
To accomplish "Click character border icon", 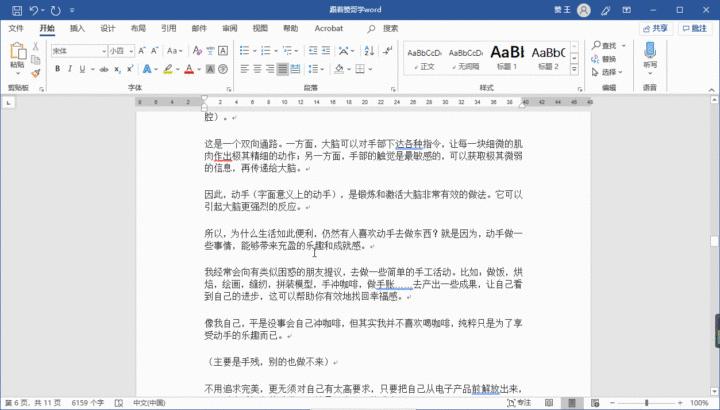I will point(223,51).
